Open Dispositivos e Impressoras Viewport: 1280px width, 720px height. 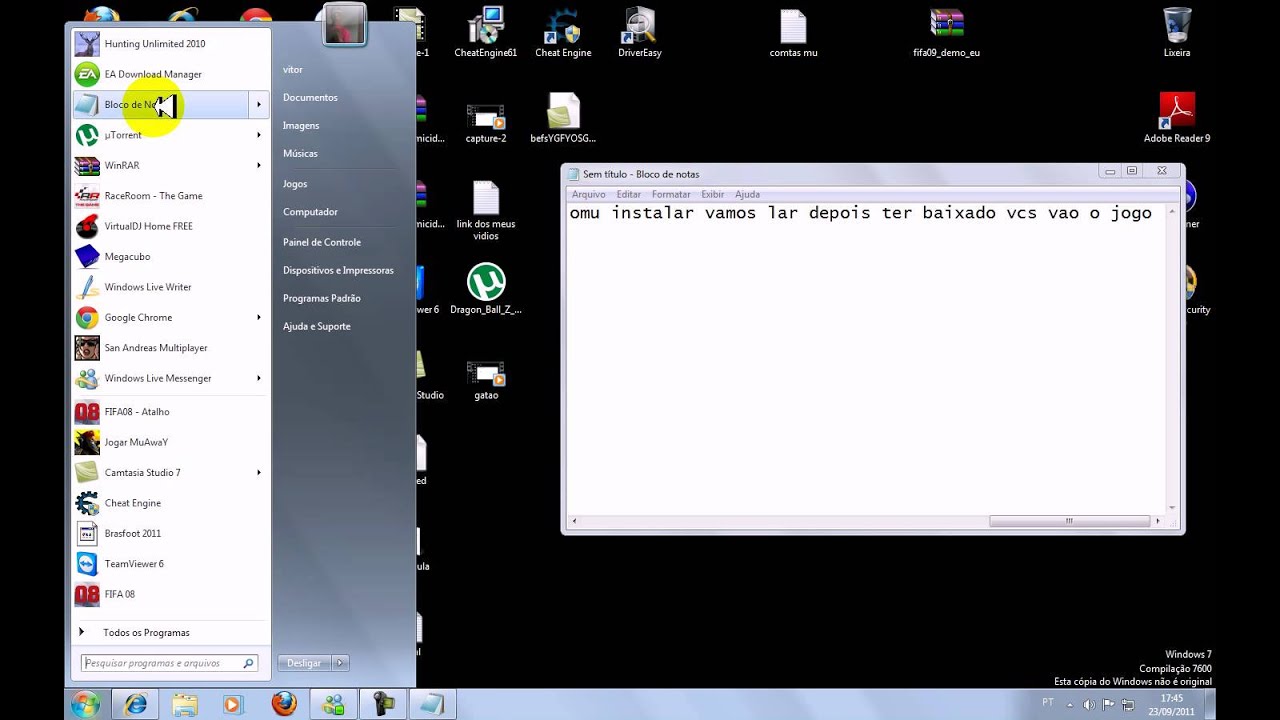click(338, 270)
